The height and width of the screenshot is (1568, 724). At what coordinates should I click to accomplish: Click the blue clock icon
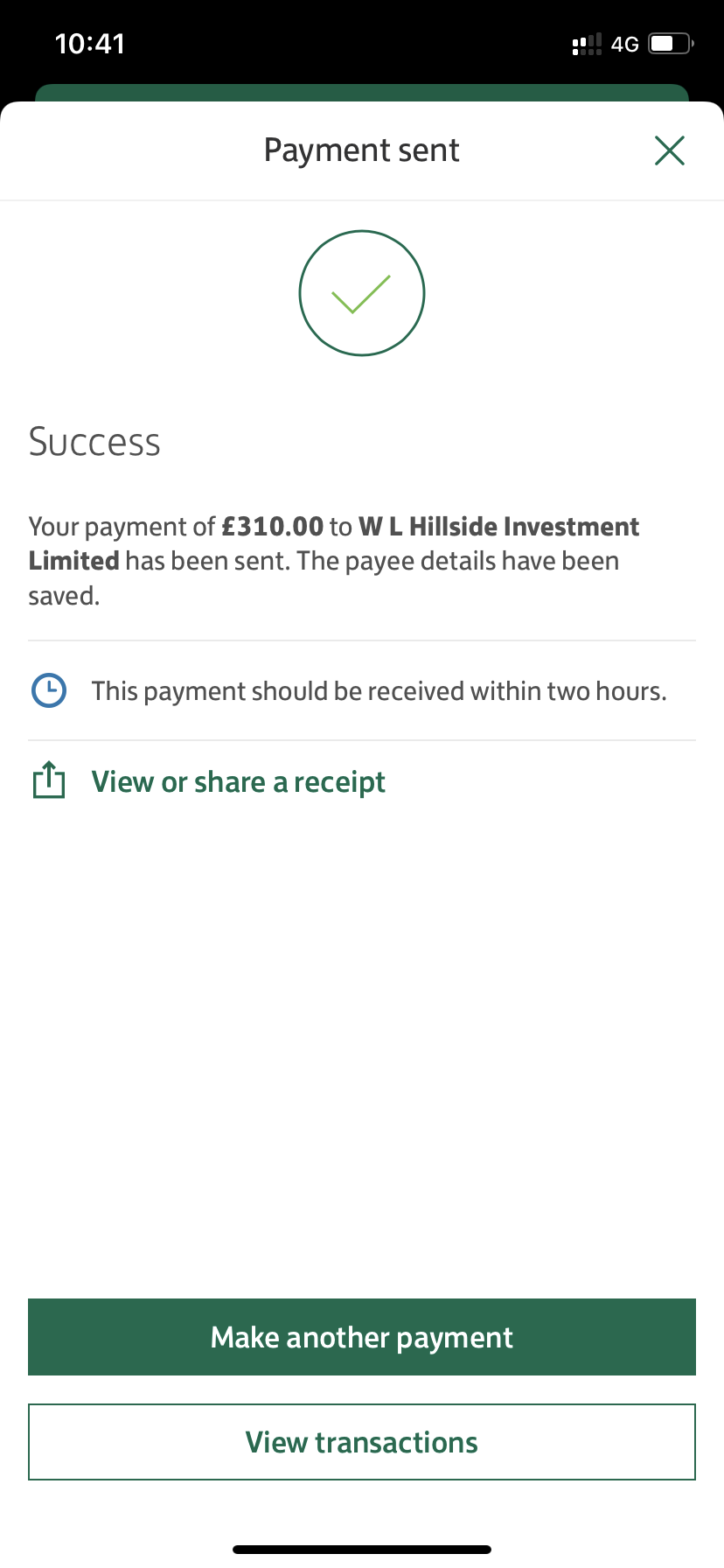point(49,690)
